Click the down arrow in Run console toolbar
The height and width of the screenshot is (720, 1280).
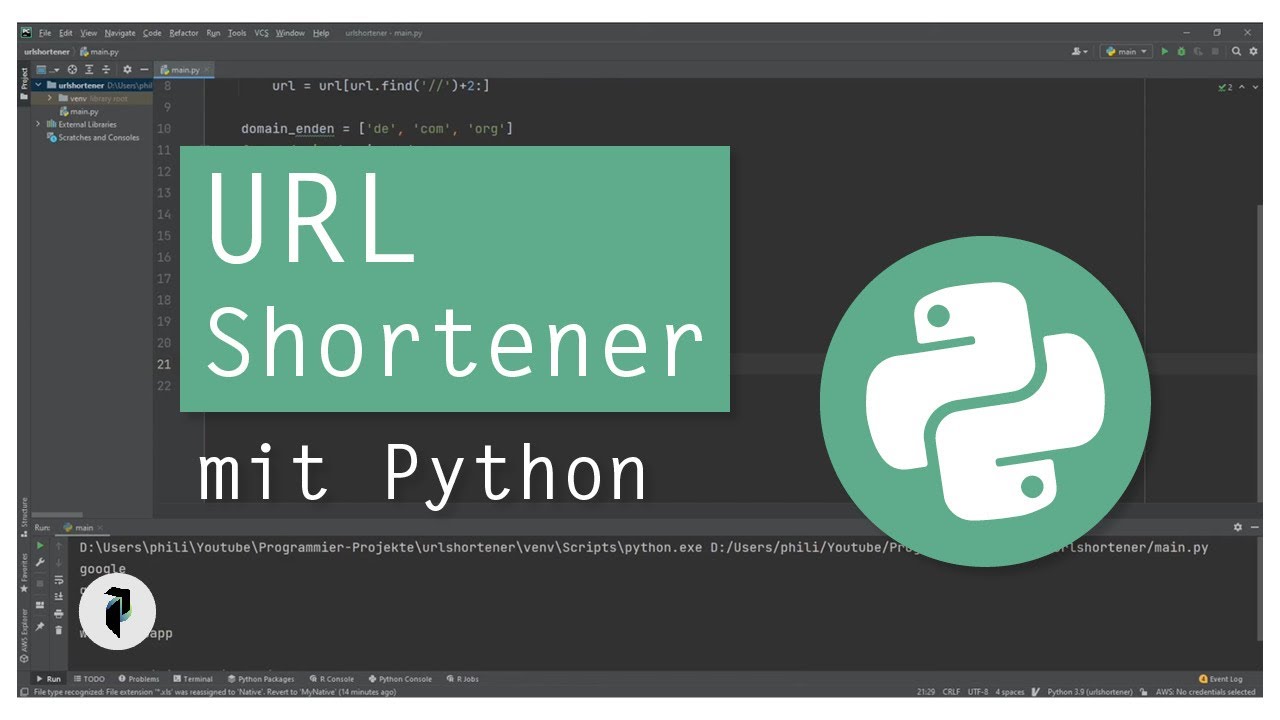(x=59, y=563)
